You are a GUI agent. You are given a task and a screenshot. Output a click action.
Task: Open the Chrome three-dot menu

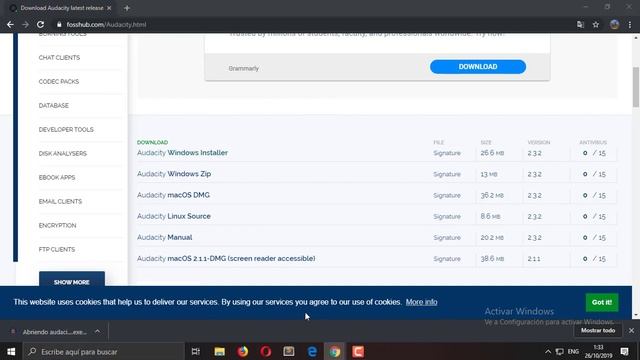630,24
